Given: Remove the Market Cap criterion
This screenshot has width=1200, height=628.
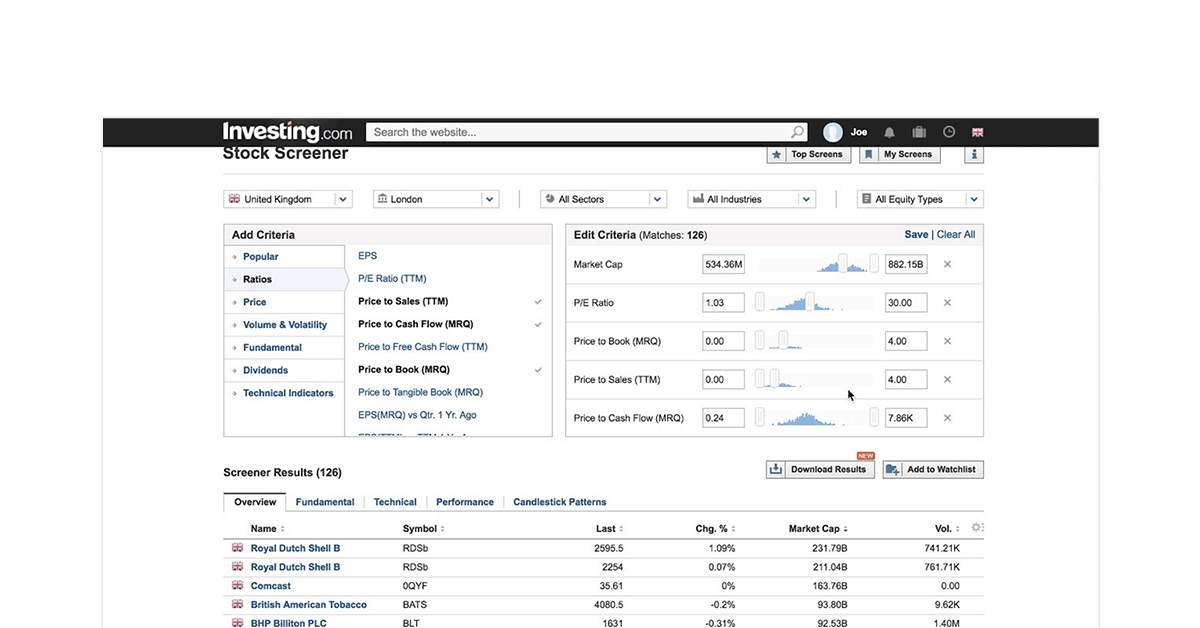Looking at the screenshot, I should [x=947, y=264].
